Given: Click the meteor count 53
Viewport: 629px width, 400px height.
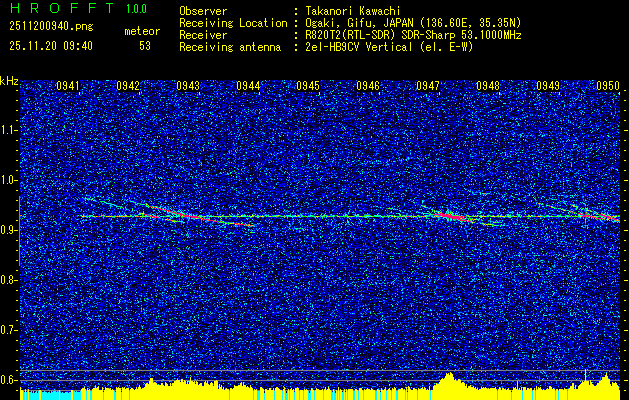Looking at the screenshot, I should pos(145,46).
